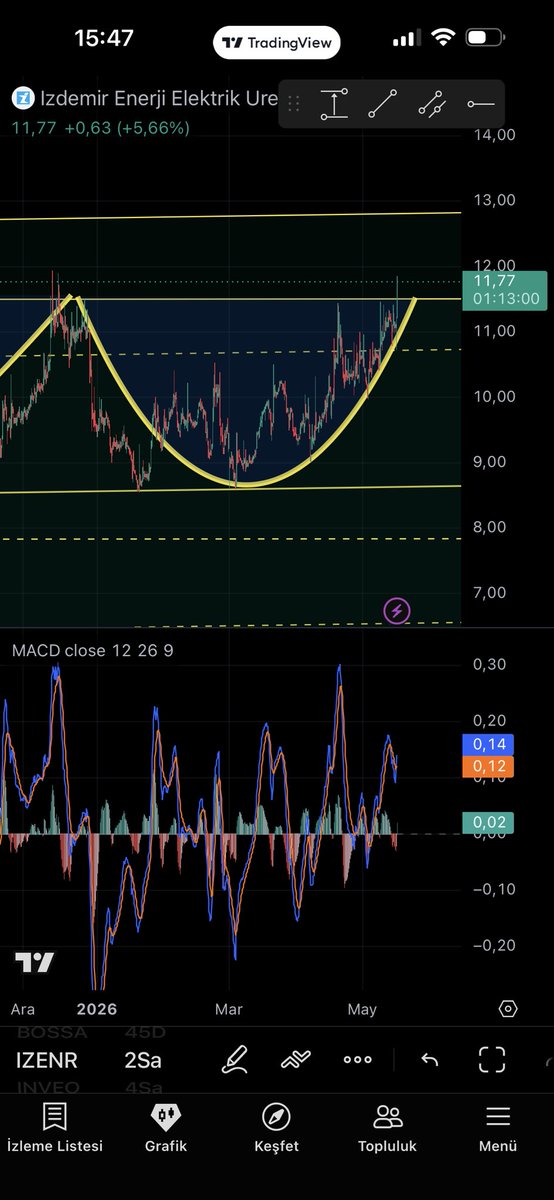Viewport: 554px width, 1200px height.
Task: Tap the Mar label on time axis
Action: click(228, 1009)
